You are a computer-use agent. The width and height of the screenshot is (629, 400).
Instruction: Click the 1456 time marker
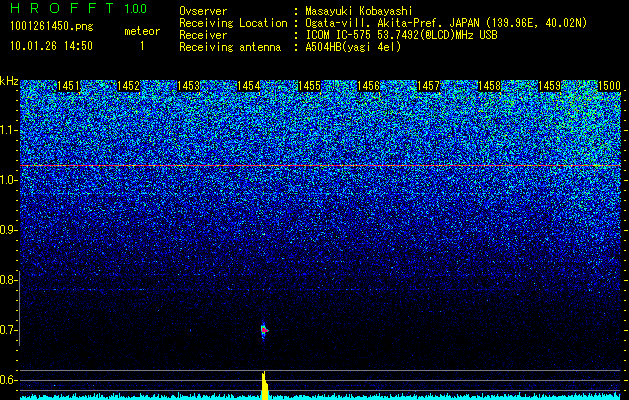[x=369, y=86]
